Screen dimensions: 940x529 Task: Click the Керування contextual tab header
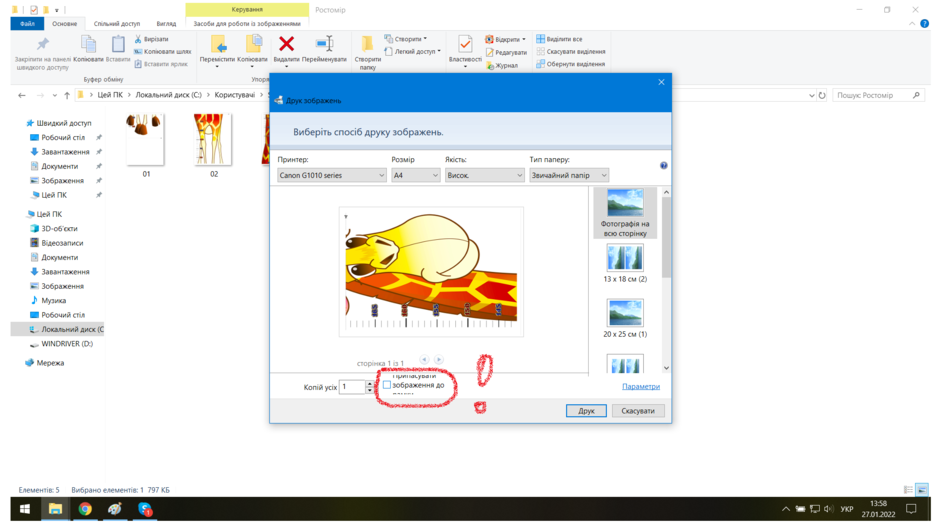pos(247,10)
